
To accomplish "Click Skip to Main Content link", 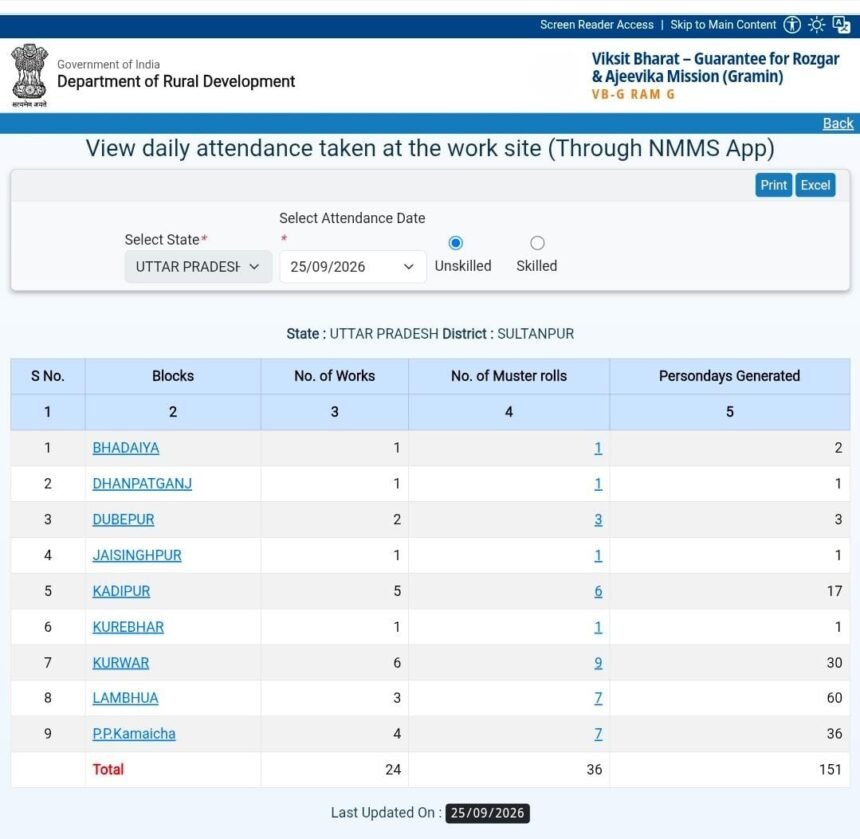I will coord(723,25).
